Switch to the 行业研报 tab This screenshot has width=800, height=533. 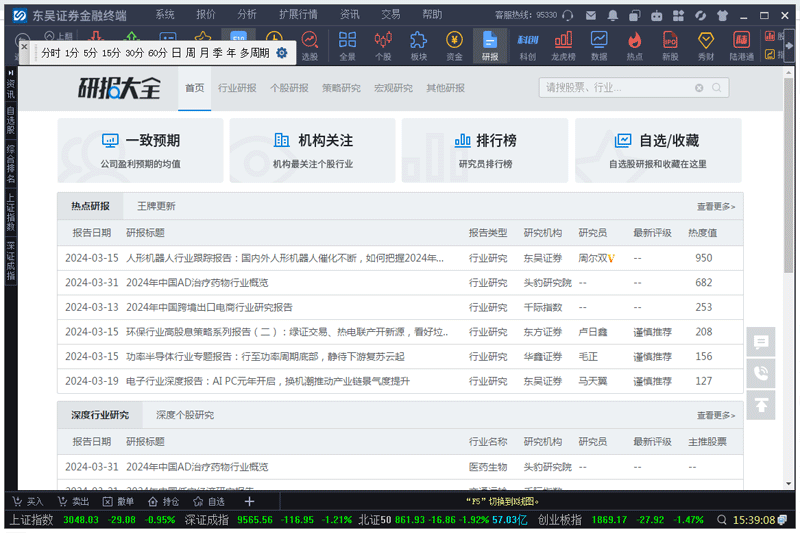pos(237,88)
